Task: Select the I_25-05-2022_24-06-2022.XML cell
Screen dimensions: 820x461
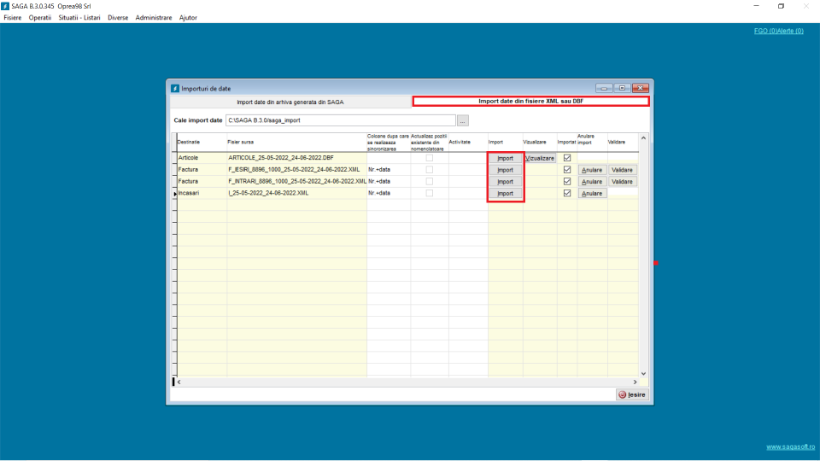Action: tap(297, 193)
